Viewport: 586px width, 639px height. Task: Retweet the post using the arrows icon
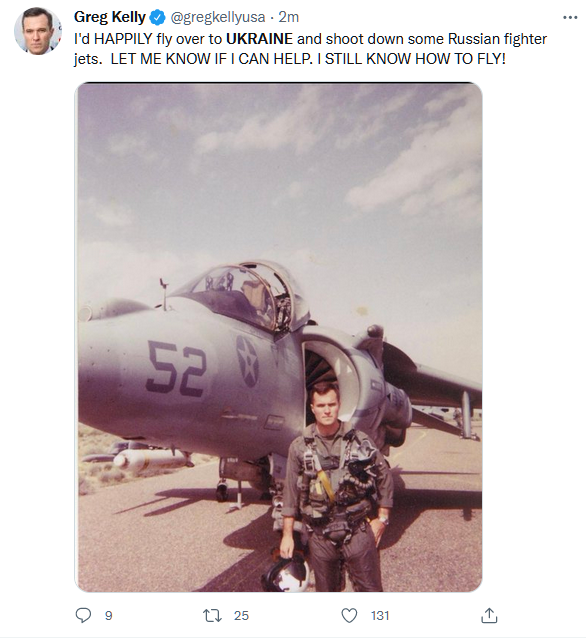pos(212,615)
